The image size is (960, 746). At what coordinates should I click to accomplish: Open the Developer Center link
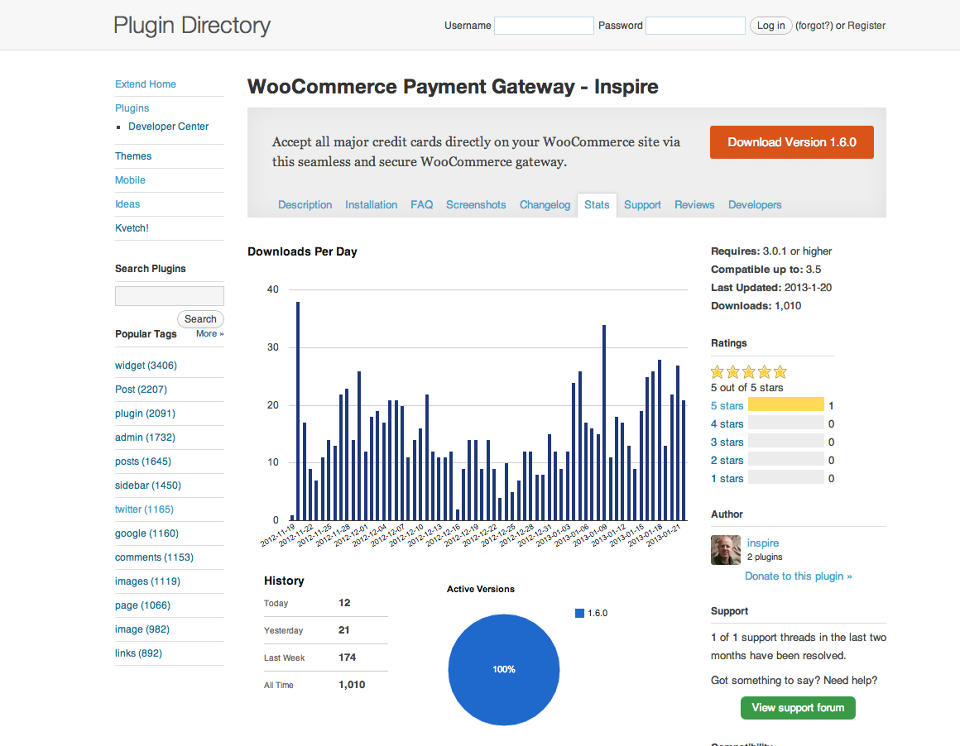[x=168, y=126]
